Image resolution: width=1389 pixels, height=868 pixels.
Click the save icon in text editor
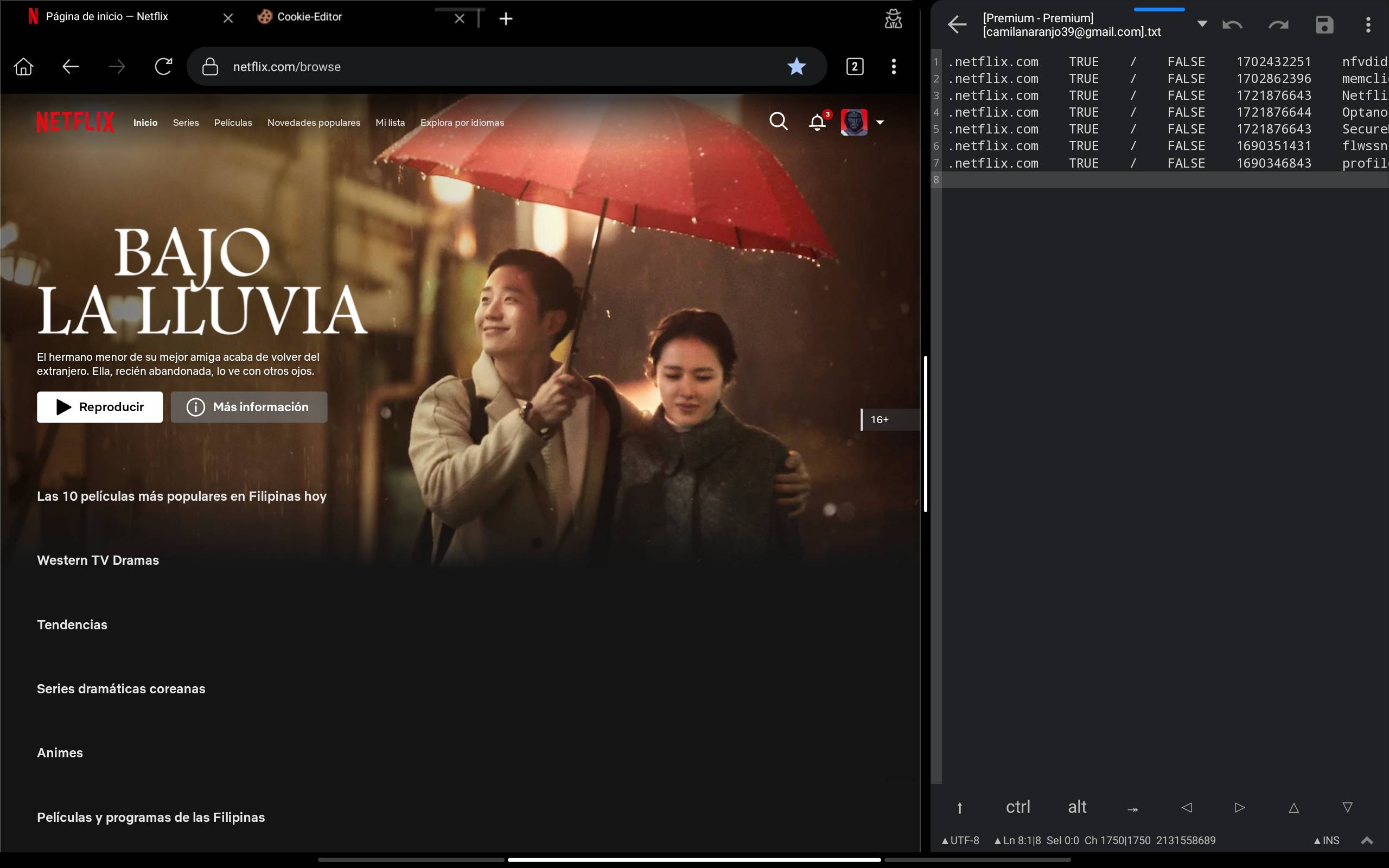1324,25
